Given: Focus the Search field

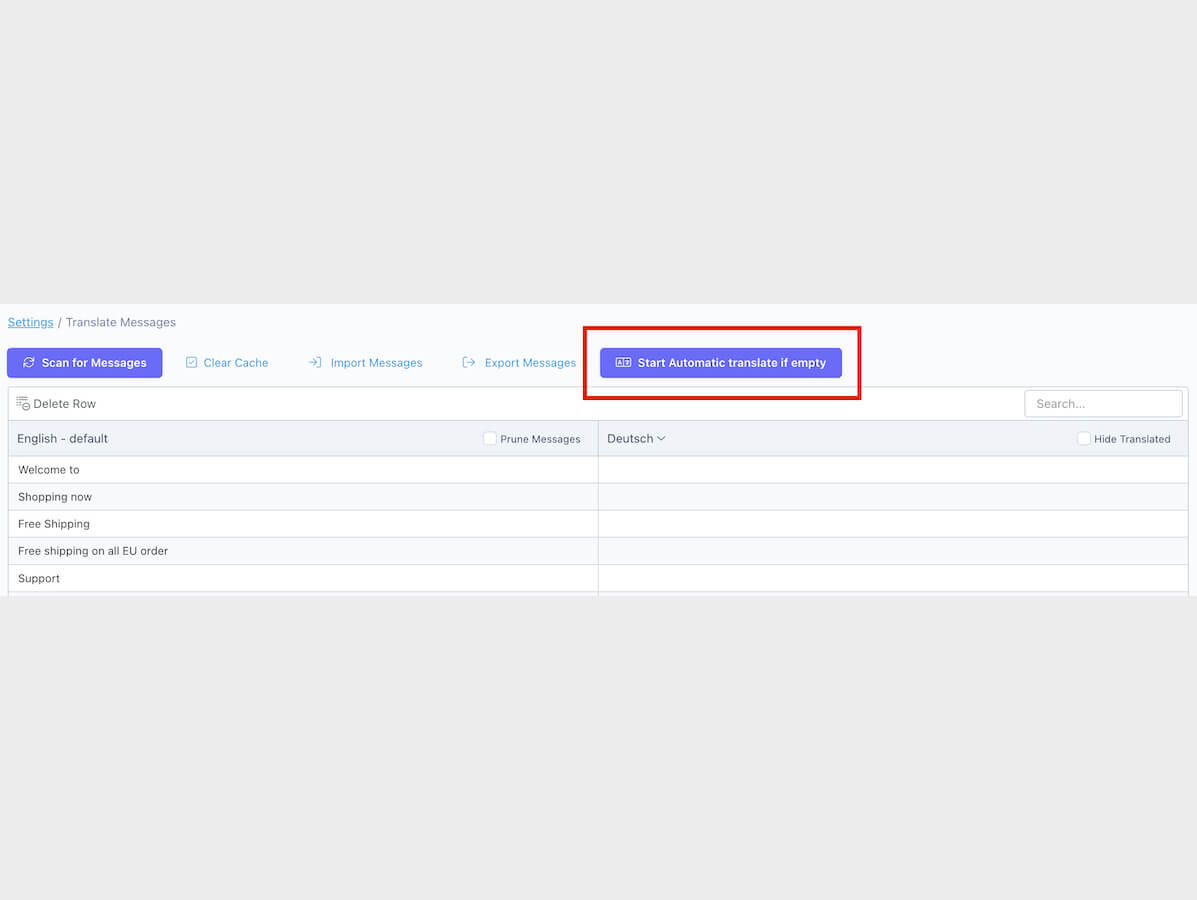Looking at the screenshot, I should (x=1103, y=404).
